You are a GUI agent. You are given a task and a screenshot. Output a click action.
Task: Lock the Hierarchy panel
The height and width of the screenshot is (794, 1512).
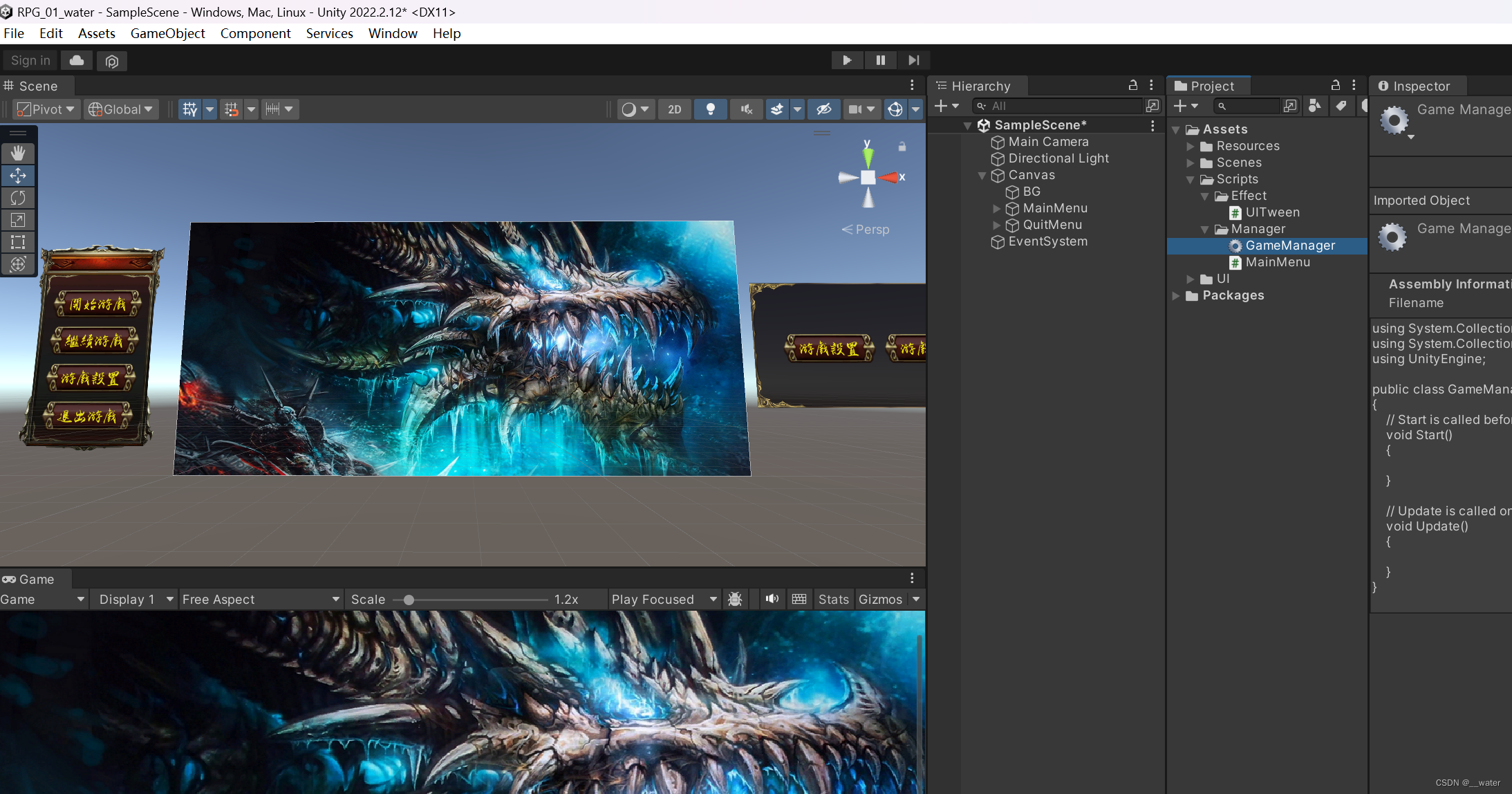coord(1133,85)
